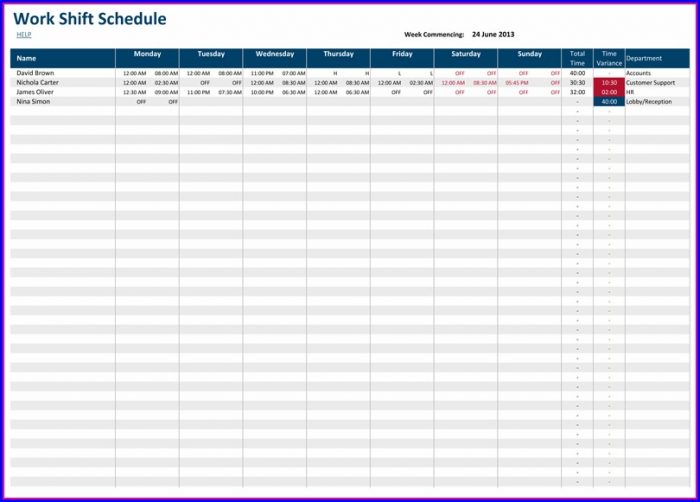Screen dimensions: 700x502
Task: Select James Oliver's Monday 12:30 AM start time
Action: coord(134,92)
